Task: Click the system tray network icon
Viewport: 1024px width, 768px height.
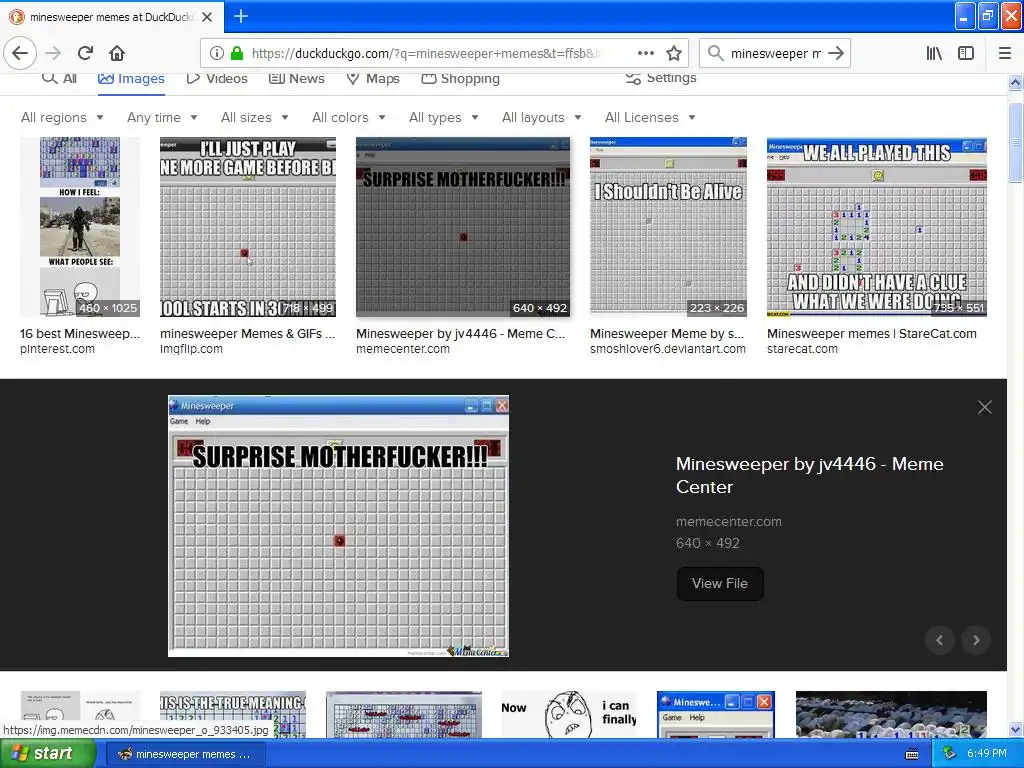Action: [950, 754]
